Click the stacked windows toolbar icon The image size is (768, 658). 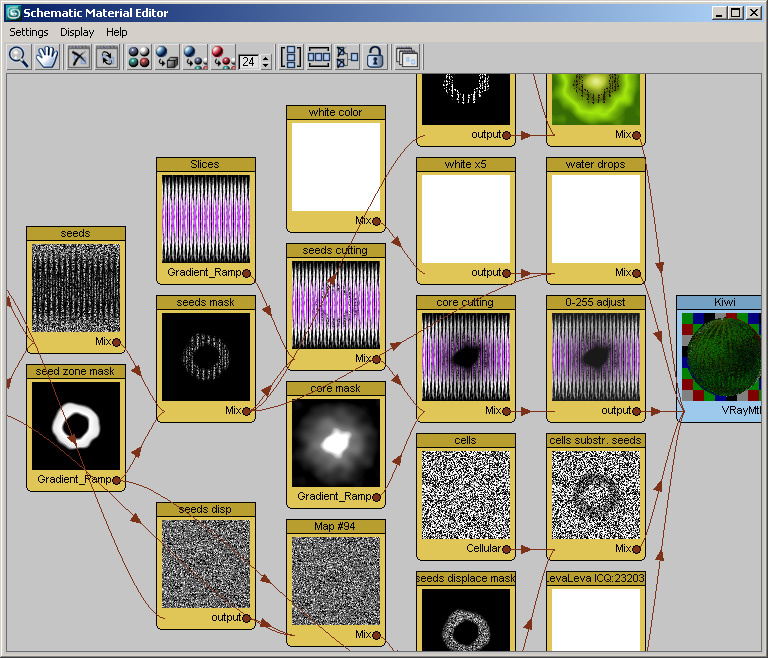click(x=407, y=57)
